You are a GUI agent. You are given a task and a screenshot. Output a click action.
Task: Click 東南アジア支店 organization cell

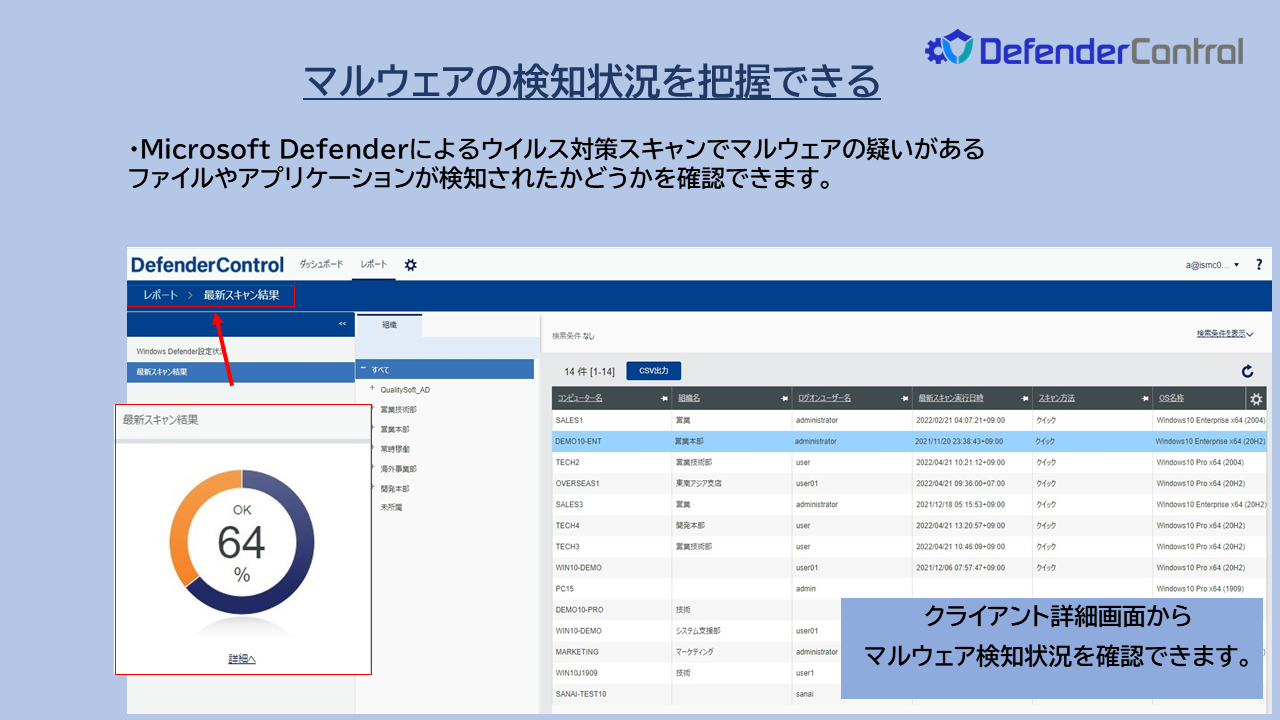[x=698, y=483]
